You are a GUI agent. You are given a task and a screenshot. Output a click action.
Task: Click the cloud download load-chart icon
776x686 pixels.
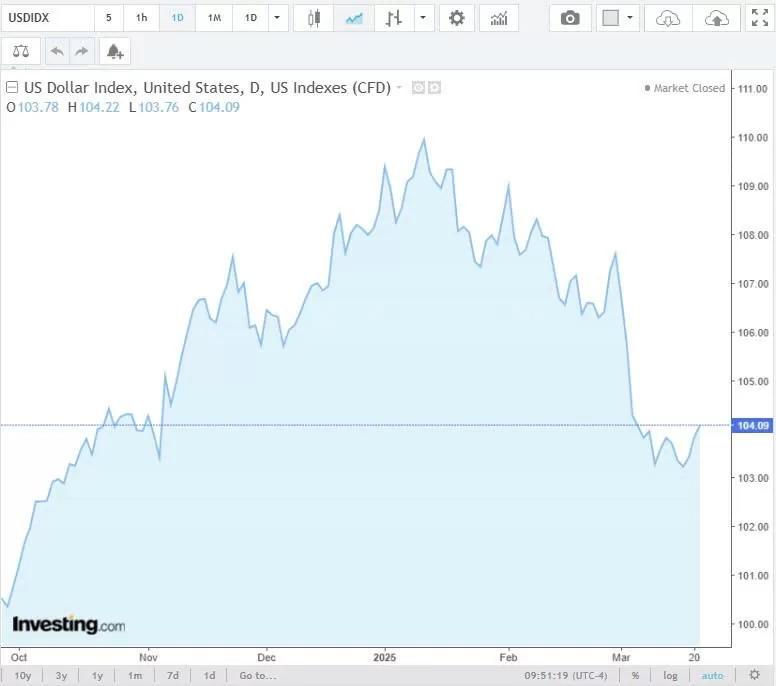(x=668, y=18)
